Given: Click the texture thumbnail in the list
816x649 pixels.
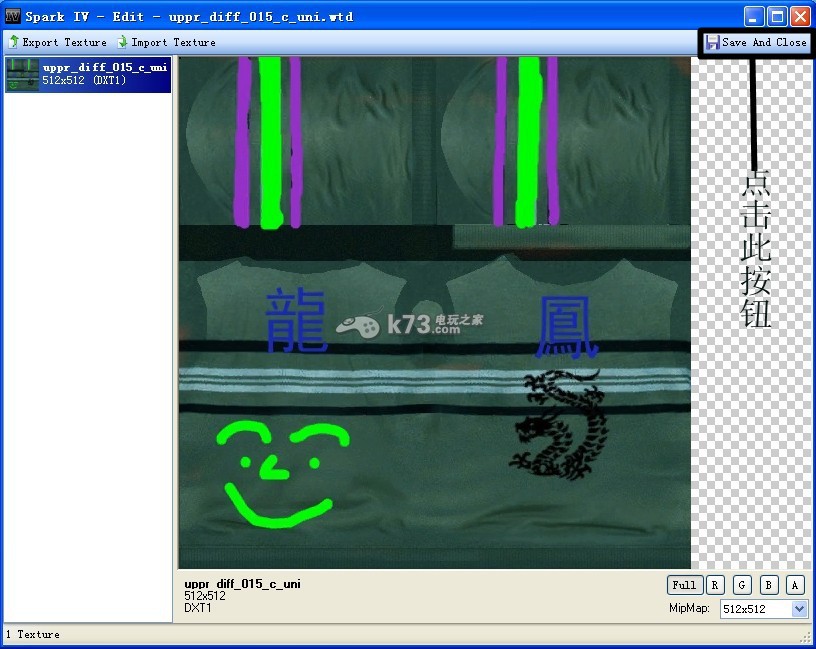Looking at the screenshot, I should pyautogui.click(x=22, y=75).
